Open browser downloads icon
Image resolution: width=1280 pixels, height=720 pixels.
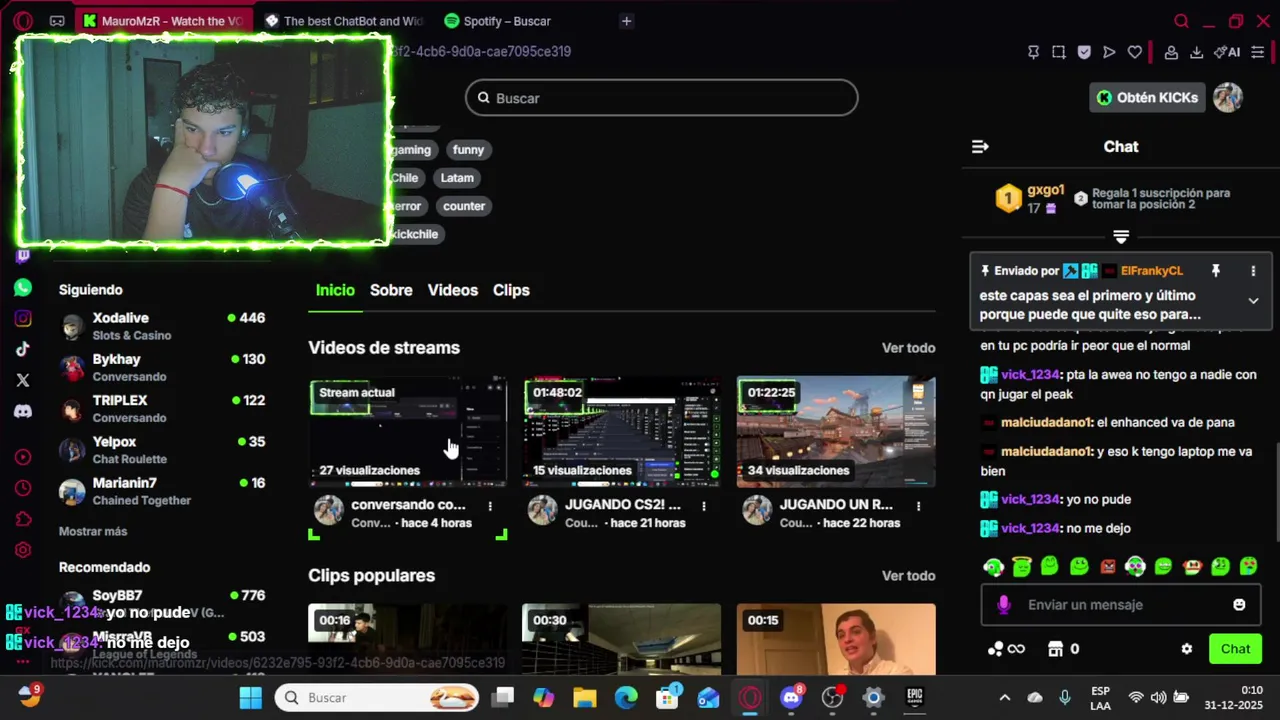click(x=1196, y=52)
